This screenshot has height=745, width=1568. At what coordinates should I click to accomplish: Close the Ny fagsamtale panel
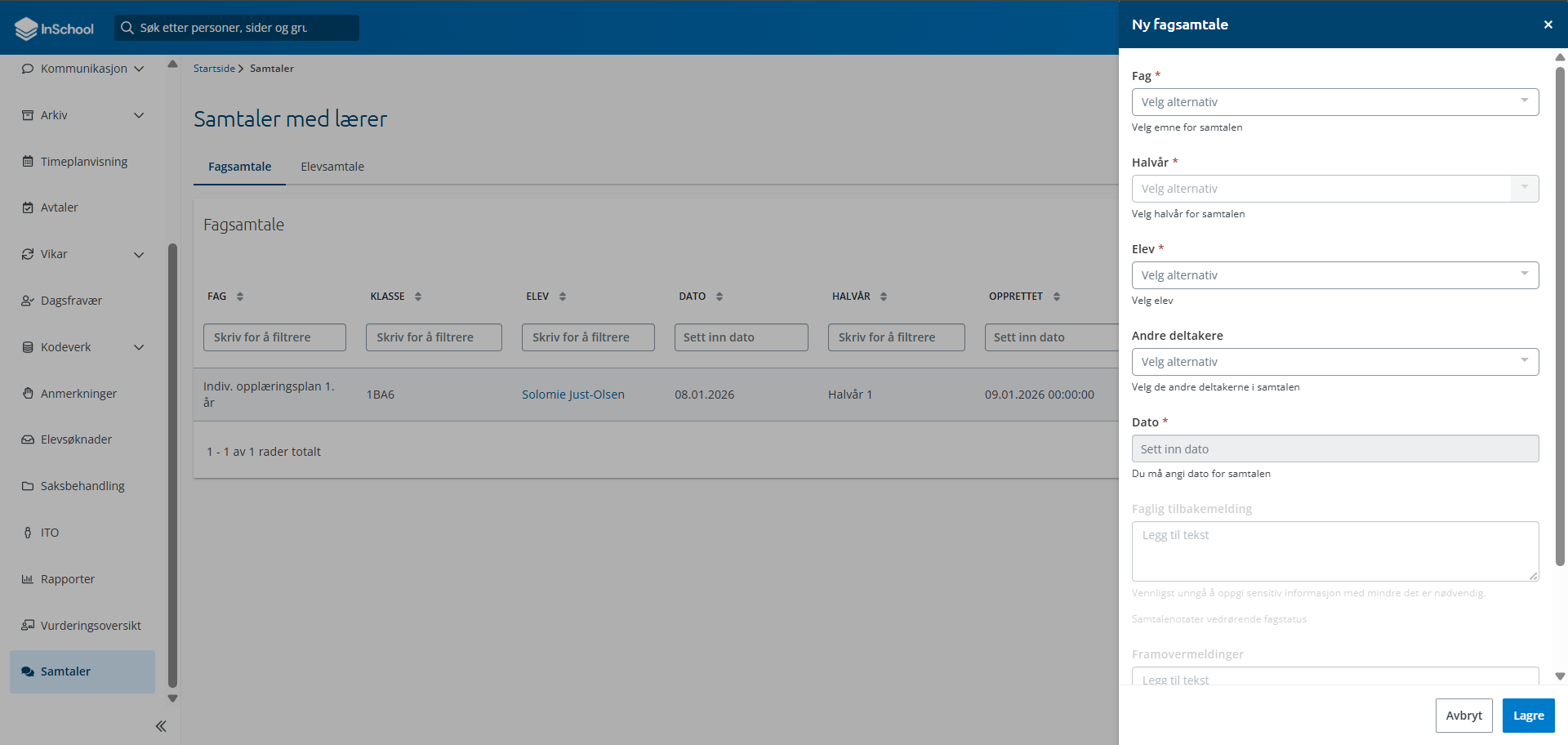(1548, 25)
